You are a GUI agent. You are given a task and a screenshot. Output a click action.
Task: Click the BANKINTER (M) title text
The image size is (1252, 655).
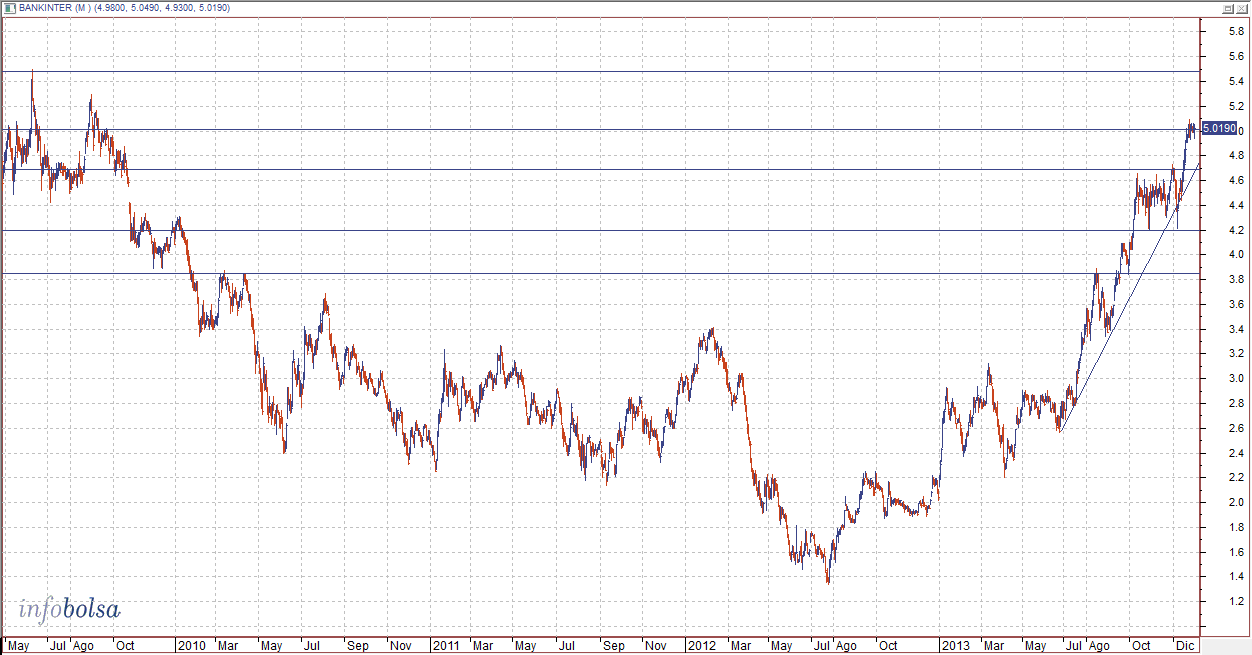(56, 8)
